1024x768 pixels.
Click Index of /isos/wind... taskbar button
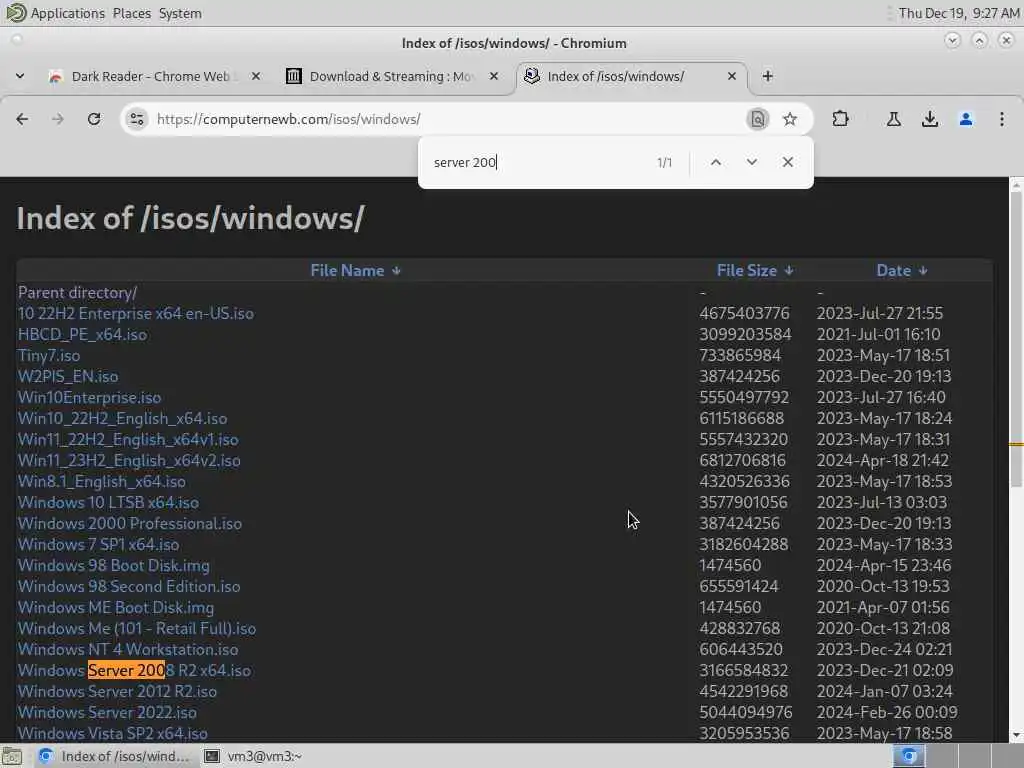(x=114, y=756)
